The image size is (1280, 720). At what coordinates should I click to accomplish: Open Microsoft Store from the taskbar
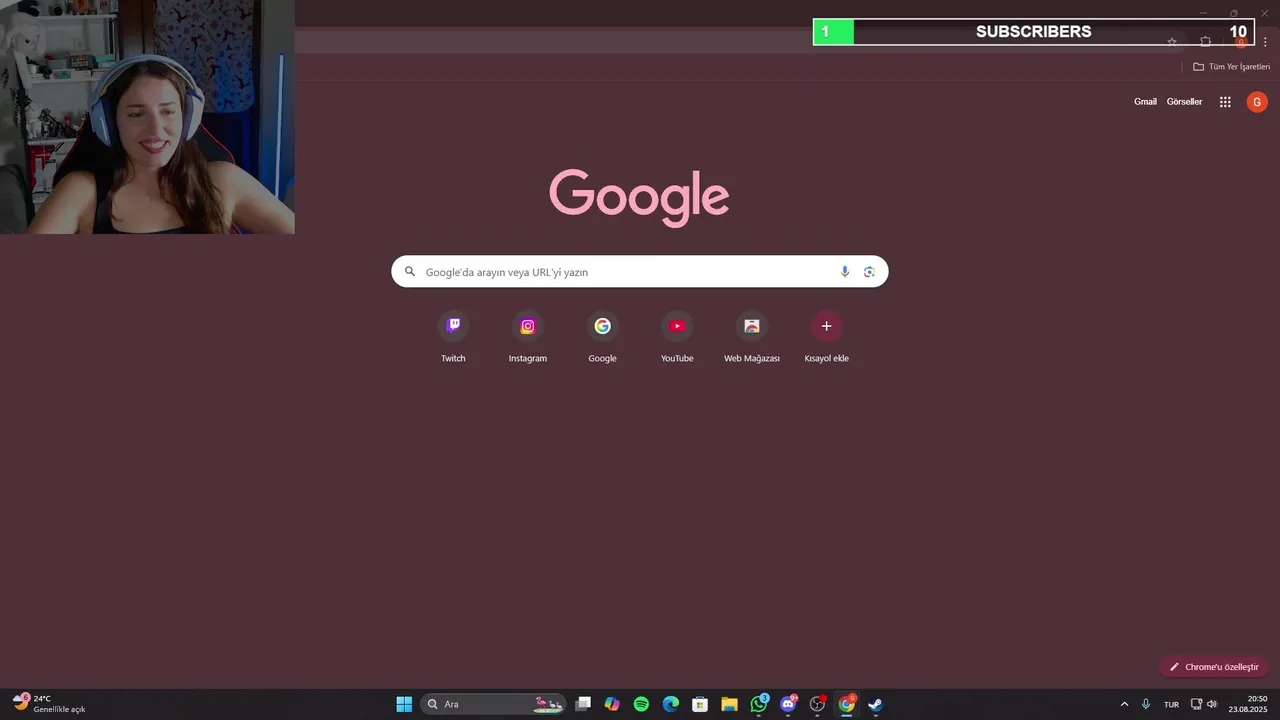700,704
